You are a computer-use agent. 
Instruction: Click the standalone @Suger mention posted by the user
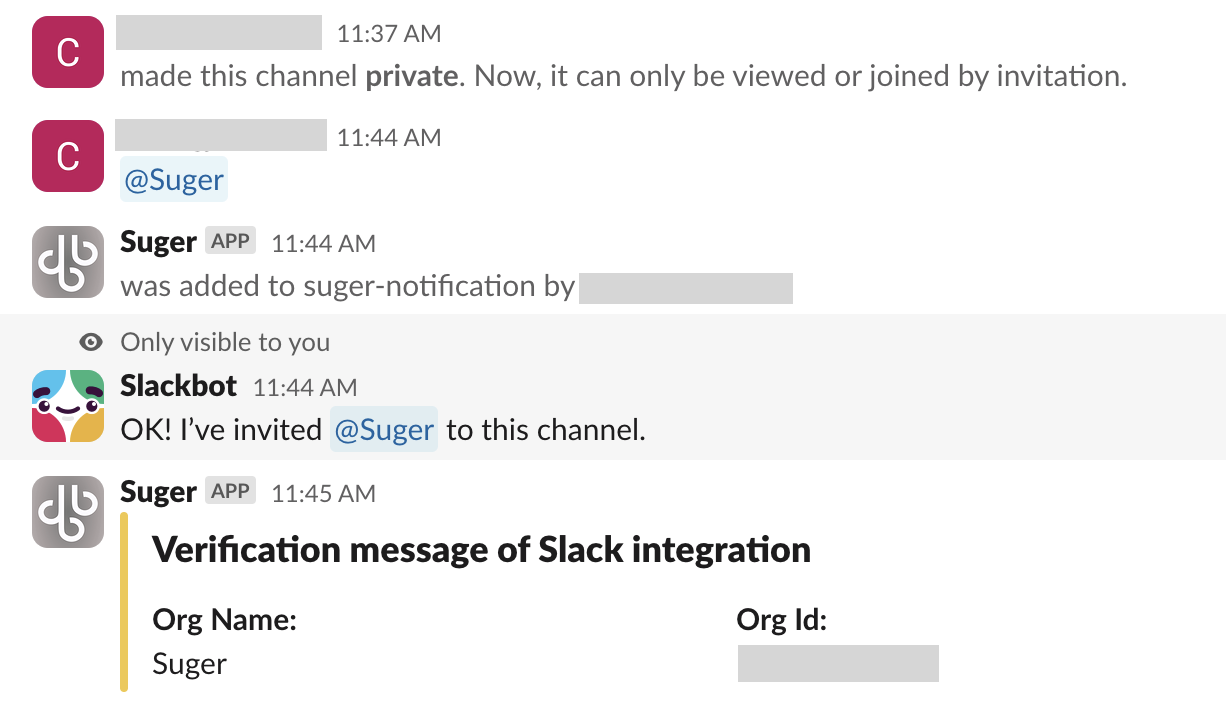174,180
